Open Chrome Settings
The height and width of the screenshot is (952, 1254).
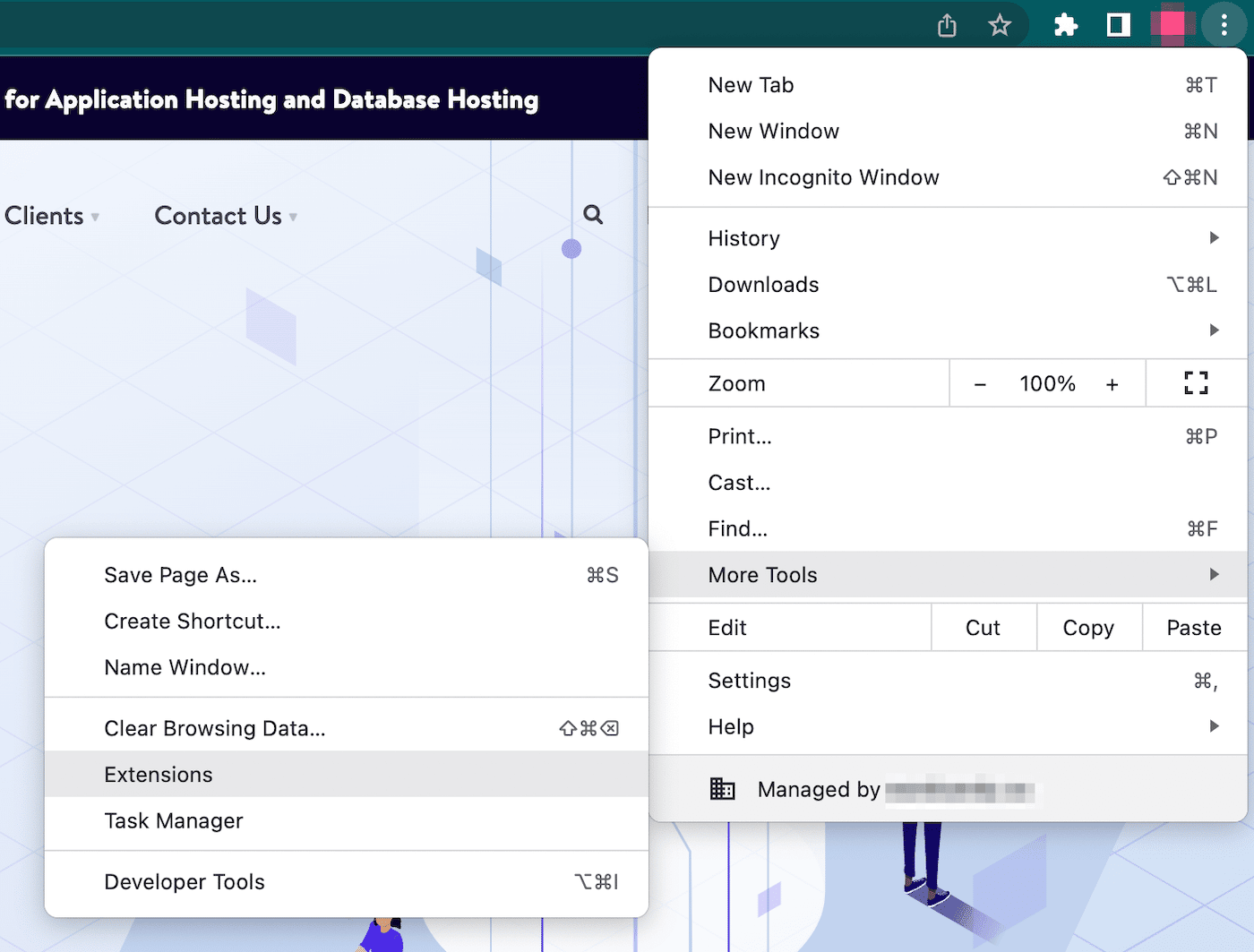pos(750,680)
